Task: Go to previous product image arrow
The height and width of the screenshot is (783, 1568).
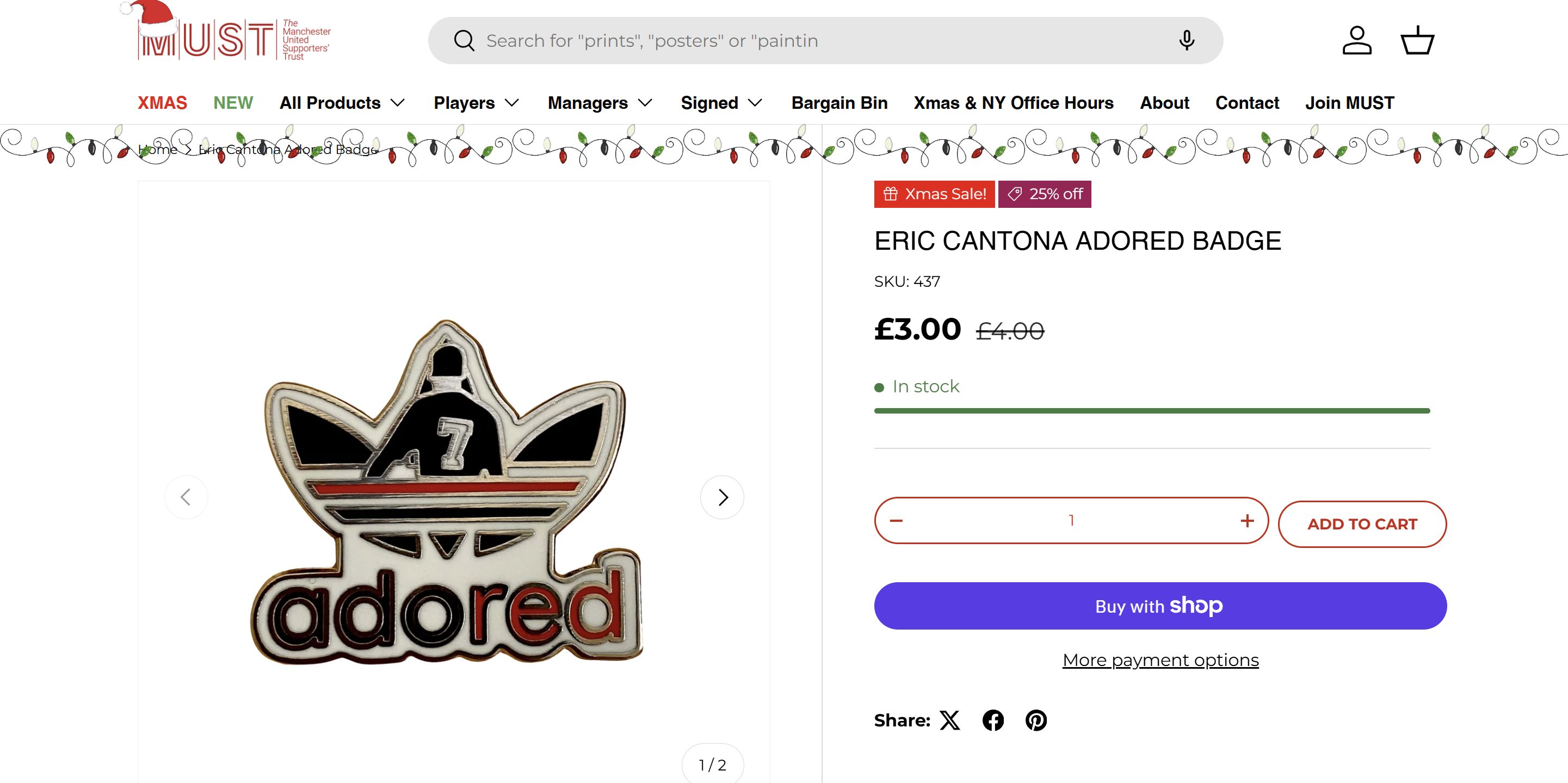Action: pos(186,497)
